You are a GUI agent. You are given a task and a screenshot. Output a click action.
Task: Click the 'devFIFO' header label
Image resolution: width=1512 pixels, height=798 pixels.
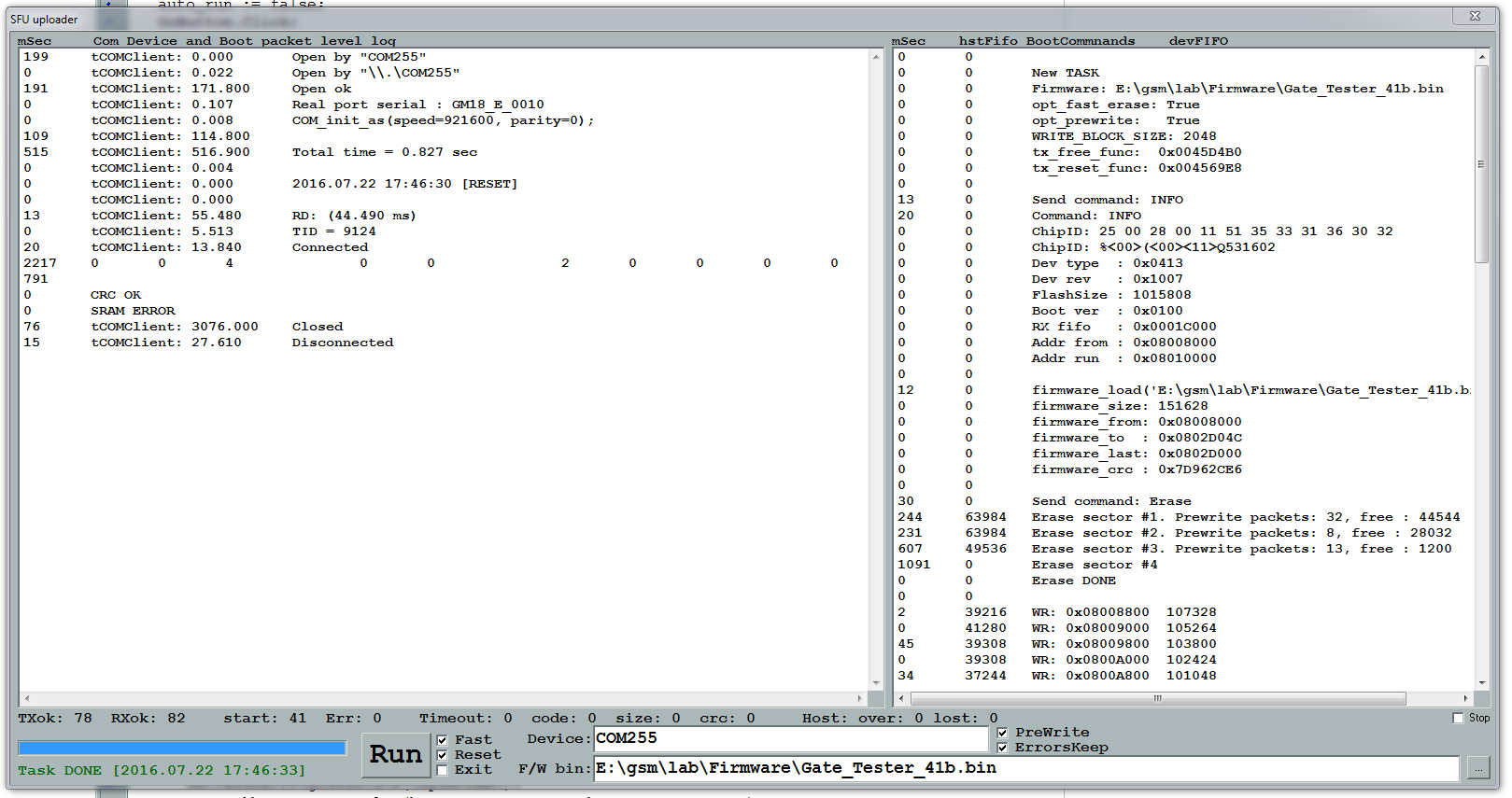coord(1198,41)
